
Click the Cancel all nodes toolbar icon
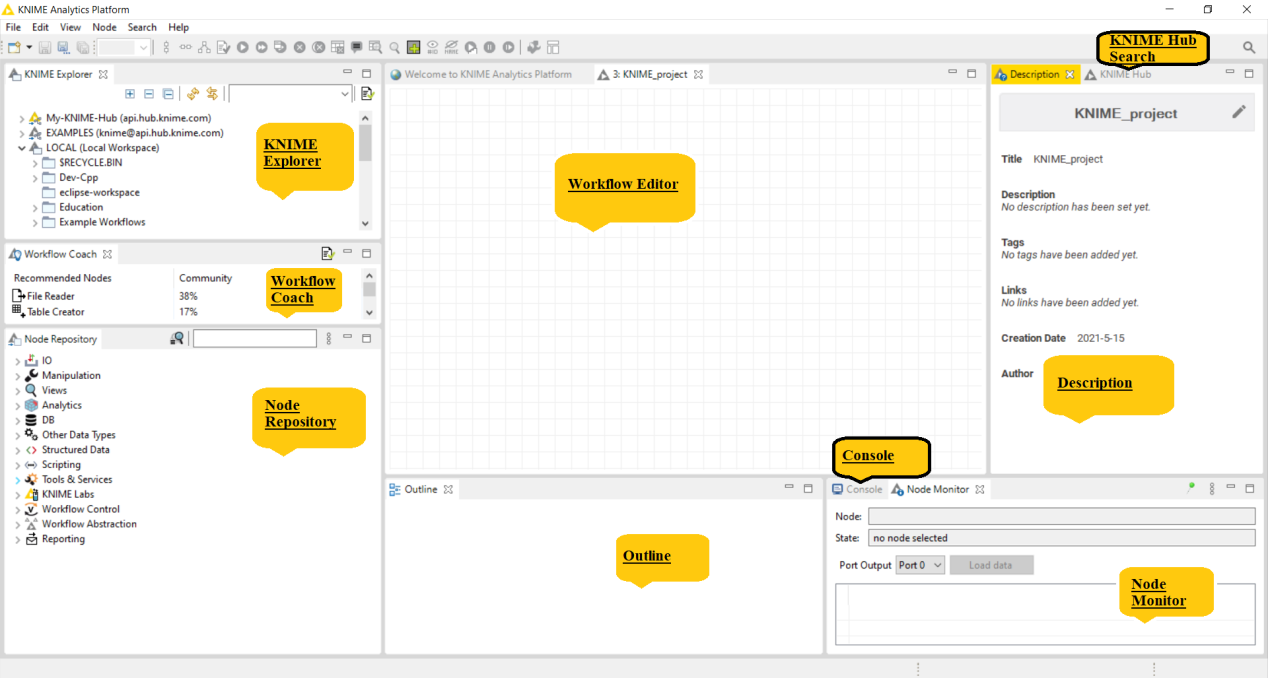[319, 47]
